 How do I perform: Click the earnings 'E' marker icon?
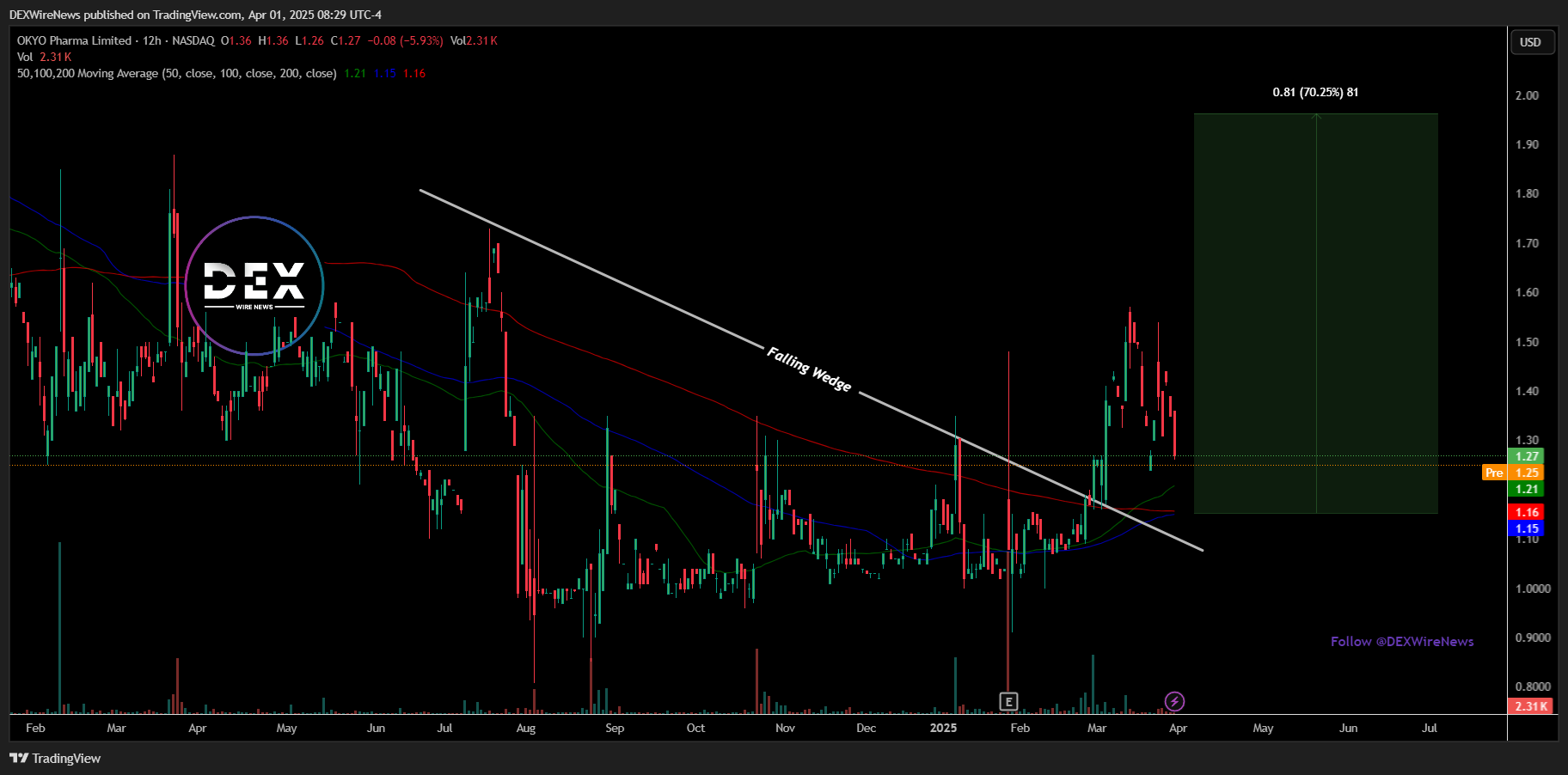pos(1008,702)
